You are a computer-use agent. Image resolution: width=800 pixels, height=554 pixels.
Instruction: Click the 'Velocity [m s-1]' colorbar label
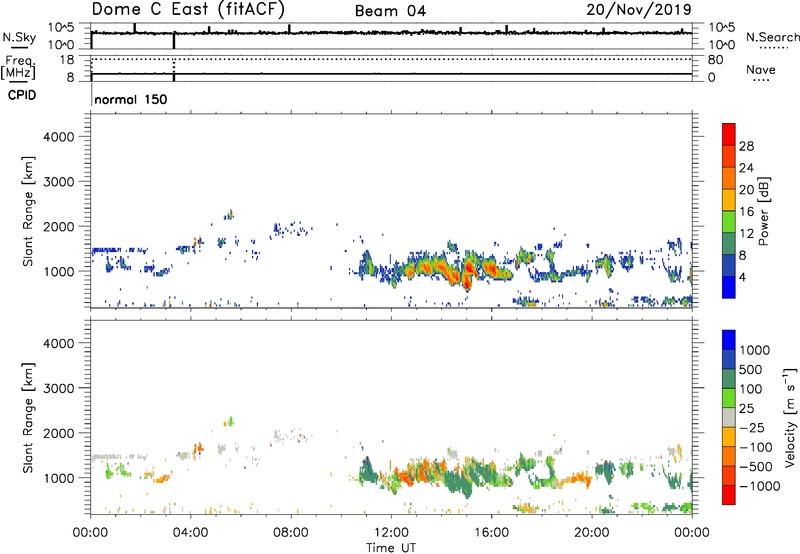coord(790,417)
